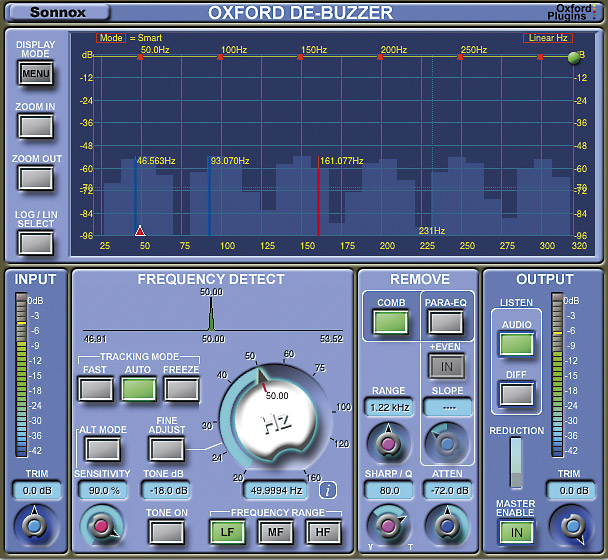Click the Linear Hz scale label
The width and height of the screenshot is (608, 560).
(548, 38)
